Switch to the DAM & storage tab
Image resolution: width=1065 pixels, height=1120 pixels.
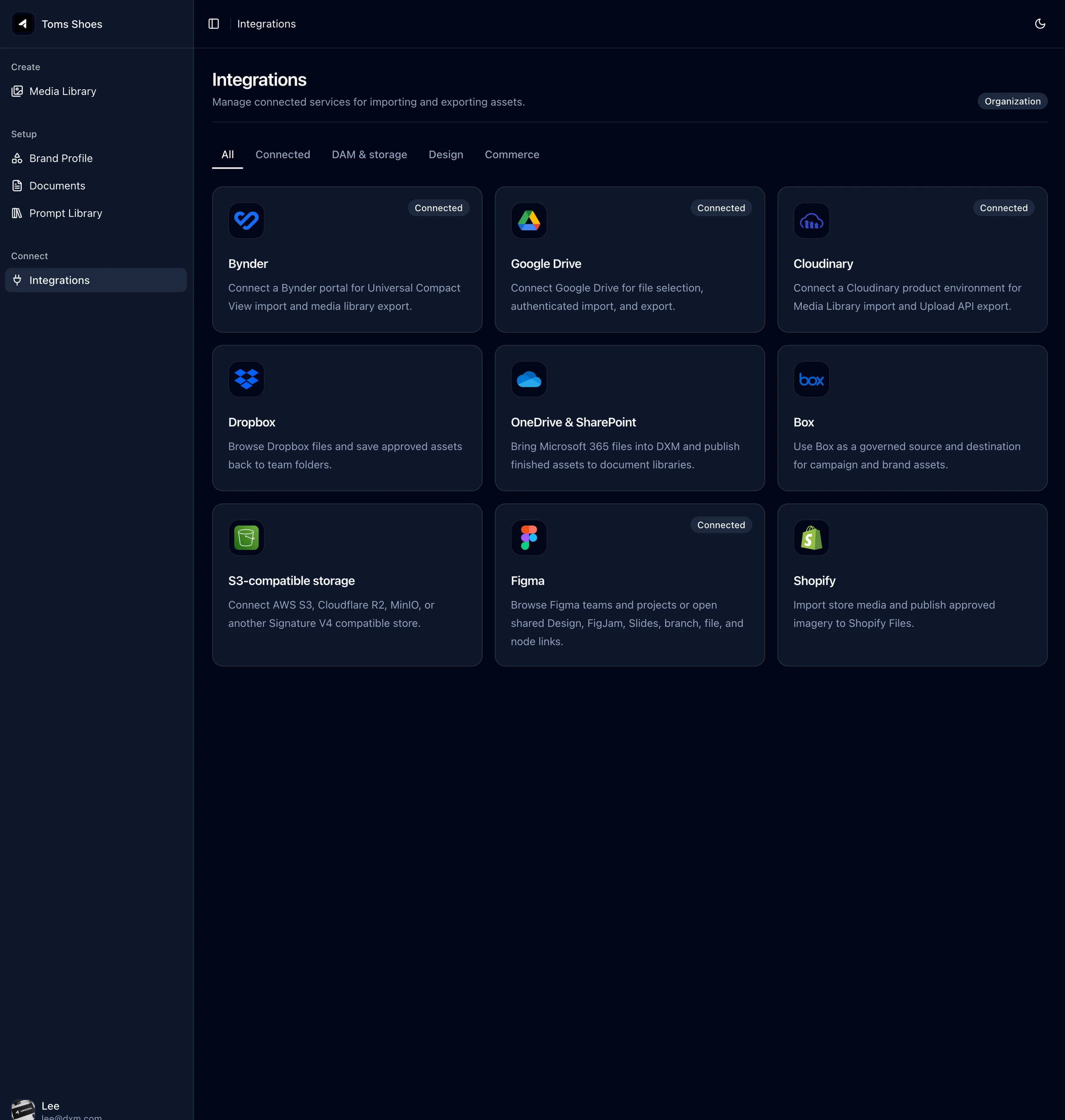pyautogui.click(x=369, y=154)
